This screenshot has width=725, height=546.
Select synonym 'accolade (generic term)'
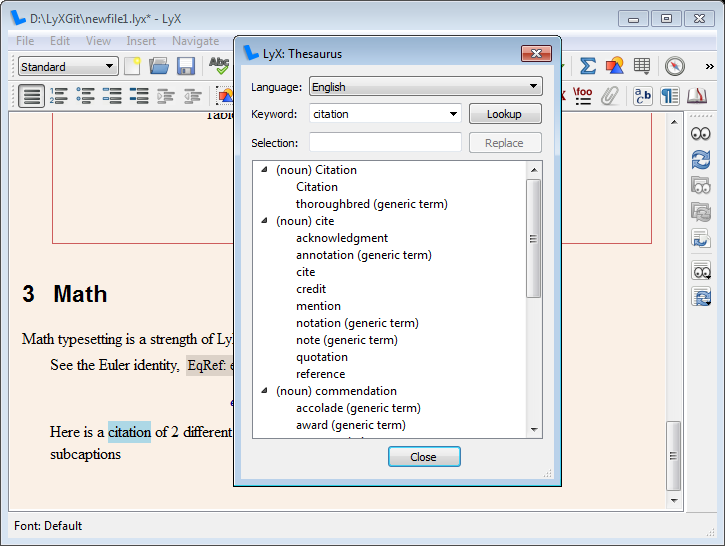point(358,408)
